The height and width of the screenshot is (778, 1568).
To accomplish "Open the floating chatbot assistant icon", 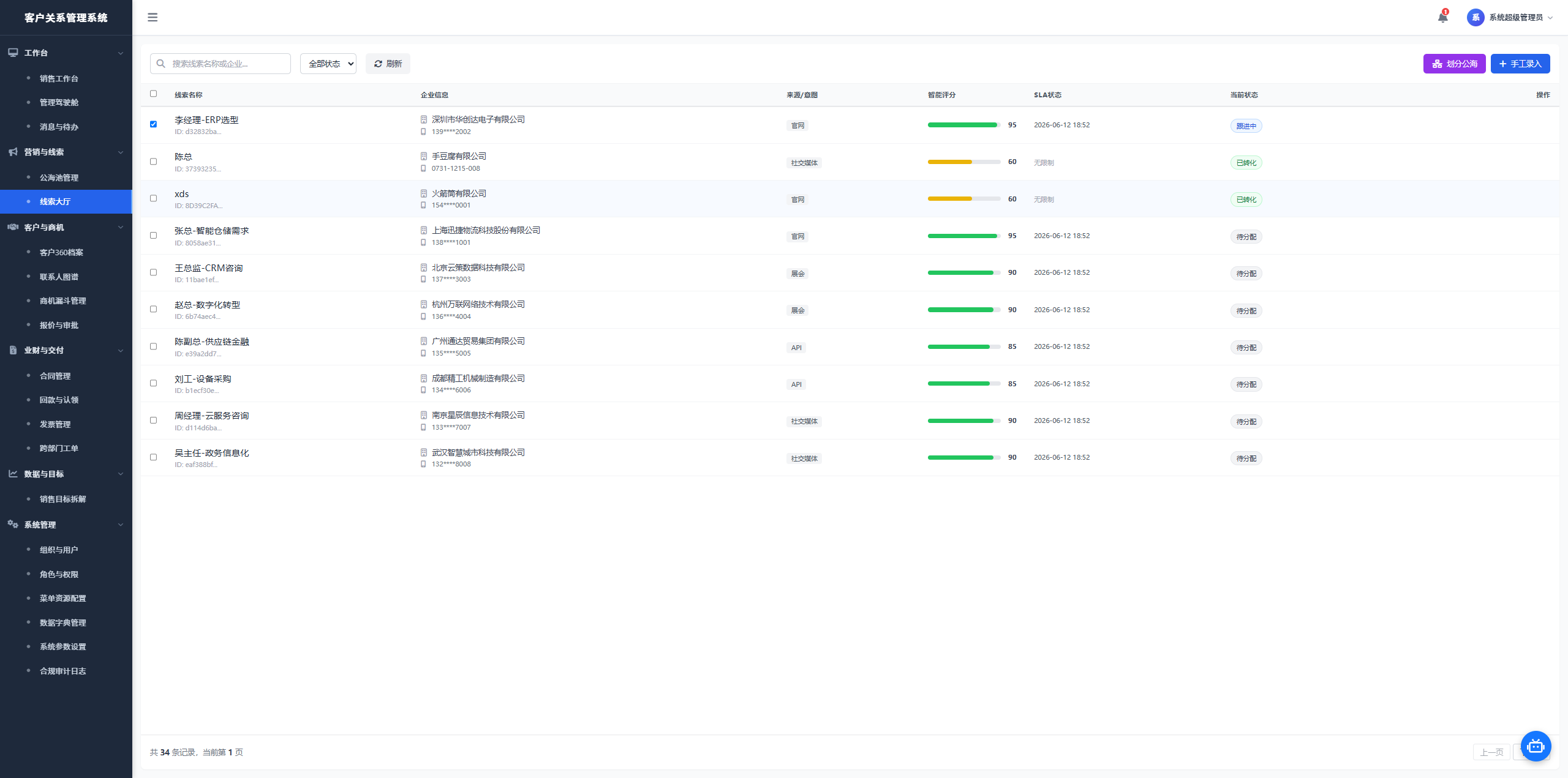I will point(1536,746).
